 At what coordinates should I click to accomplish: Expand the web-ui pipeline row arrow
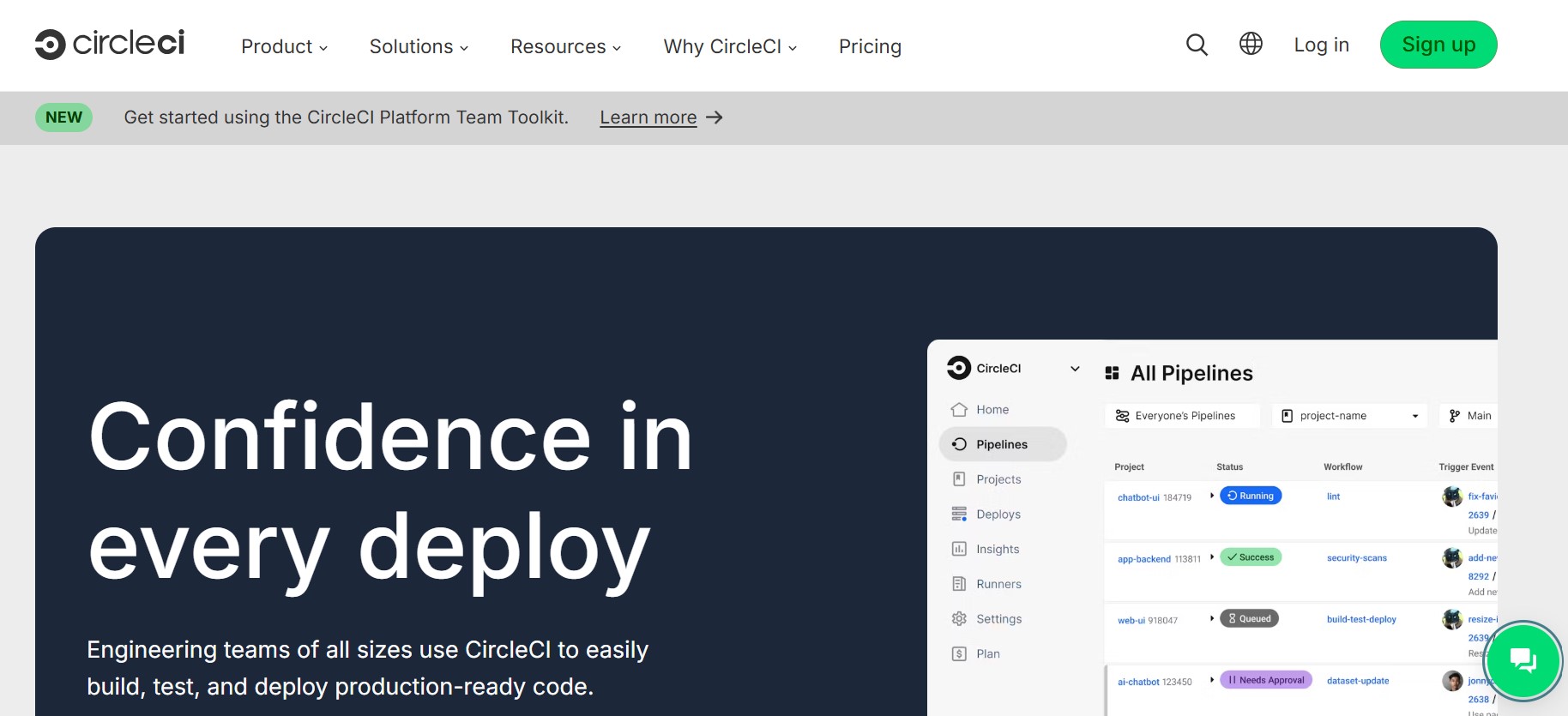pos(1212,618)
